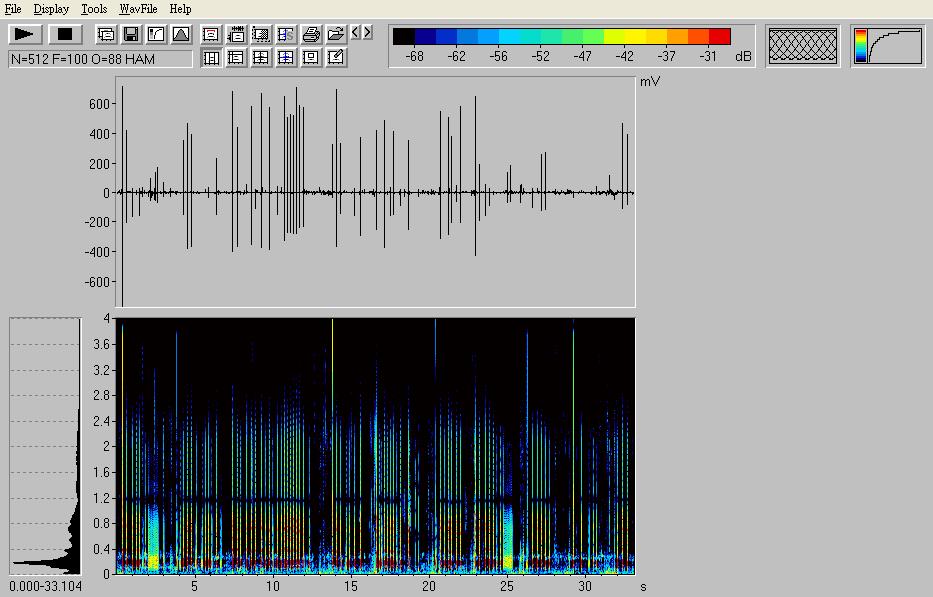Screen dimensions: 933x597
Task: Open the Display menu
Action: coord(51,9)
